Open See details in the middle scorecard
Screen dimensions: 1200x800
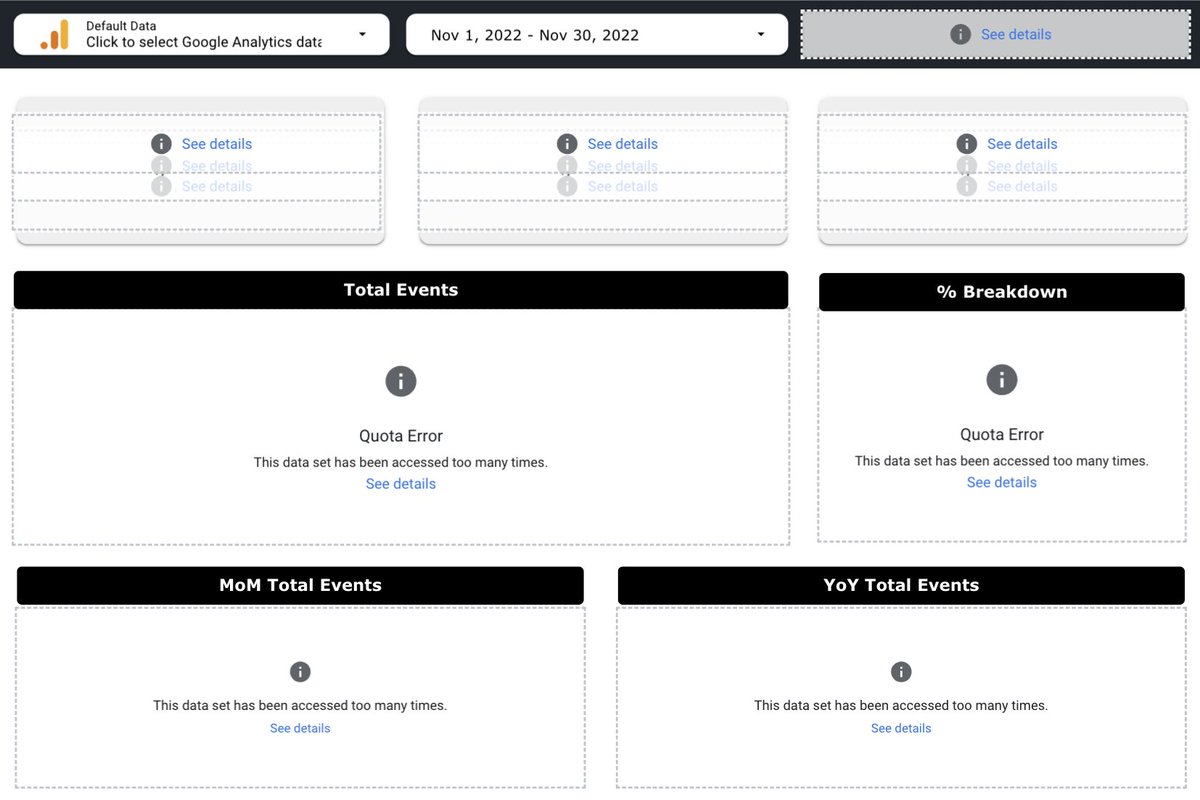coord(623,144)
